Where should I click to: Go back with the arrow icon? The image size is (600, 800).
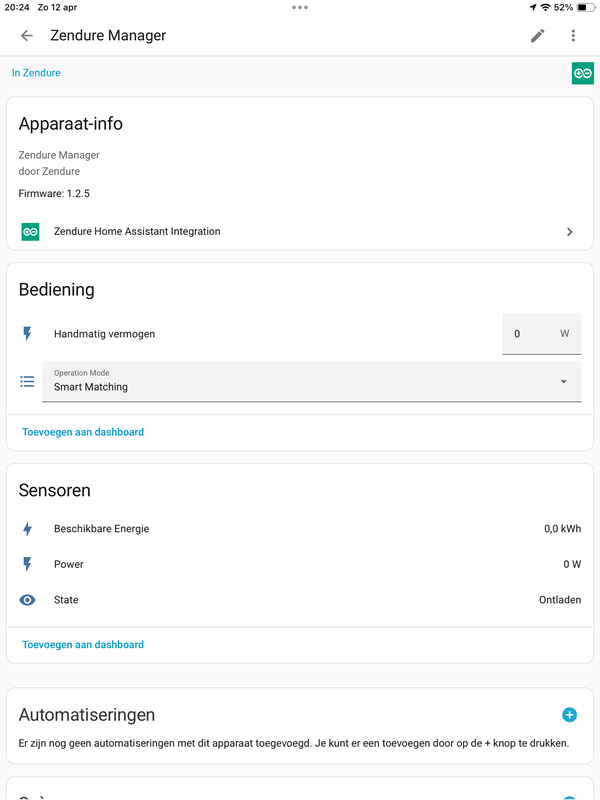pyautogui.click(x=27, y=35)
